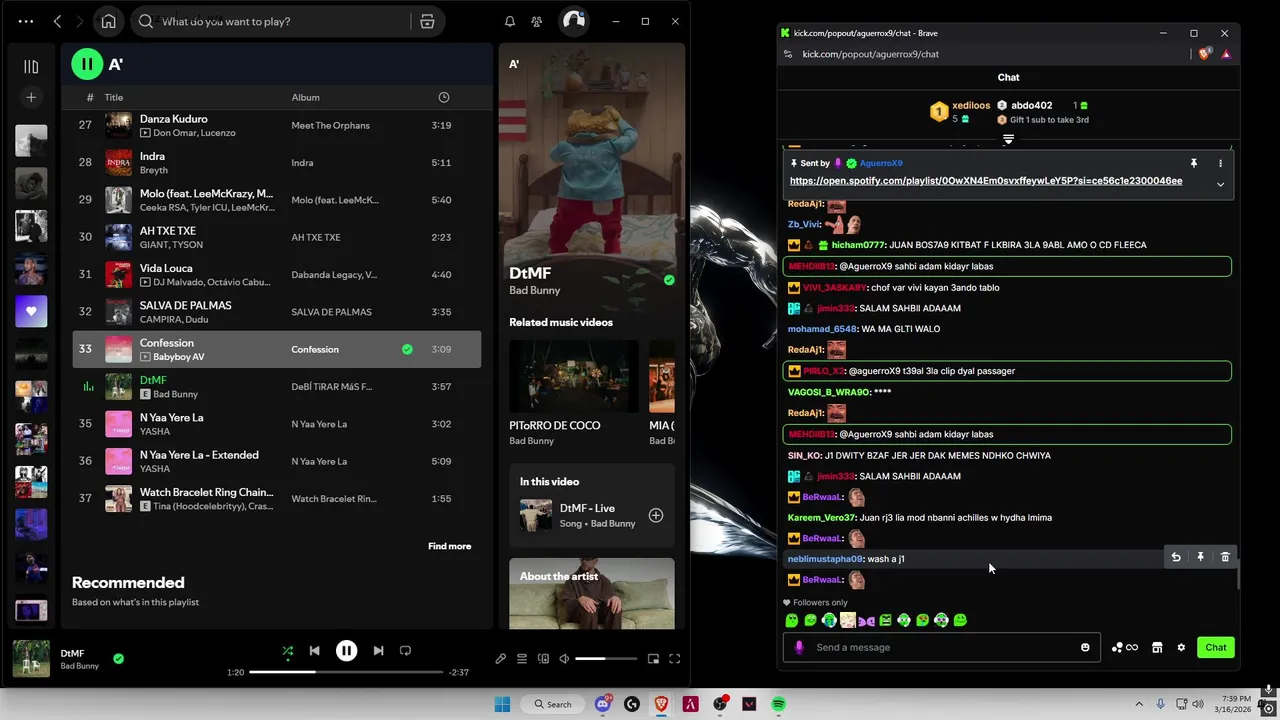Open About the artist card

(x=592, y=594)
